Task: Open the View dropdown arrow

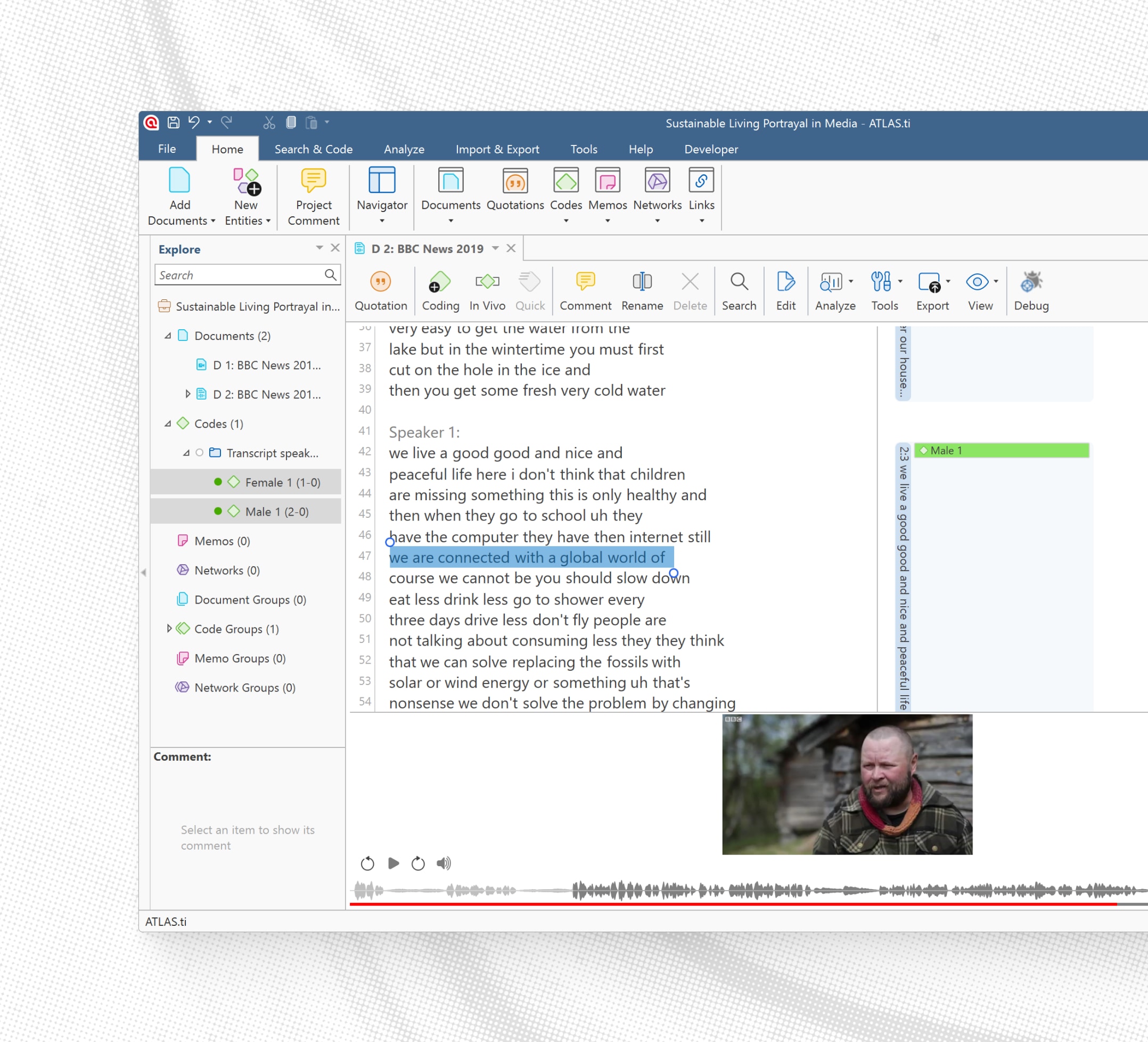Action: [x=996, y=281]
